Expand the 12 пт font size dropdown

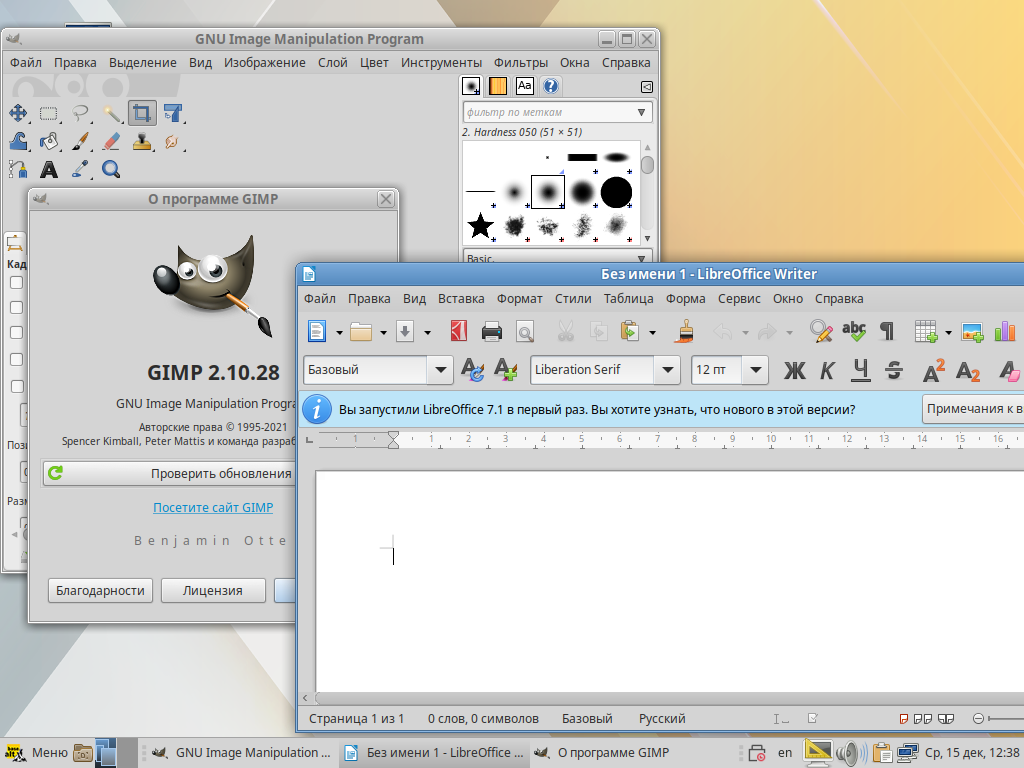756,370
